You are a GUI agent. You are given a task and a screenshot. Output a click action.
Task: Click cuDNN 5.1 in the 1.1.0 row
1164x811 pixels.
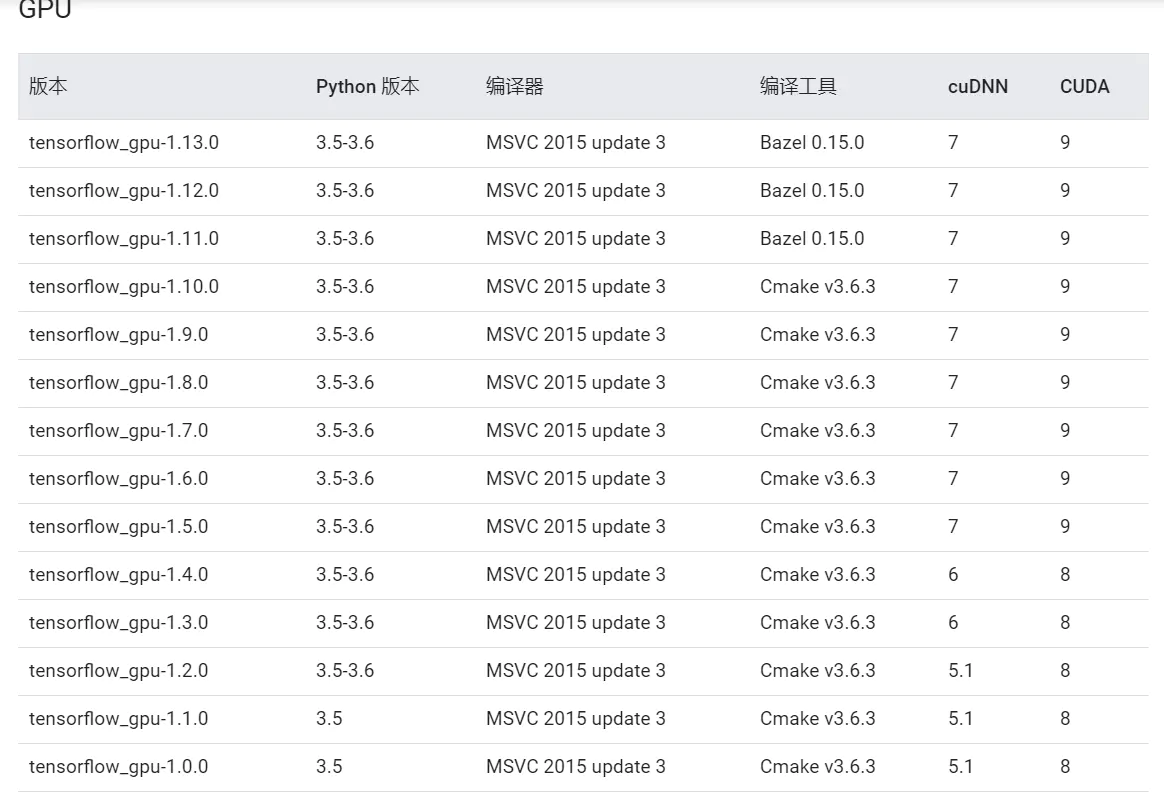961,719
